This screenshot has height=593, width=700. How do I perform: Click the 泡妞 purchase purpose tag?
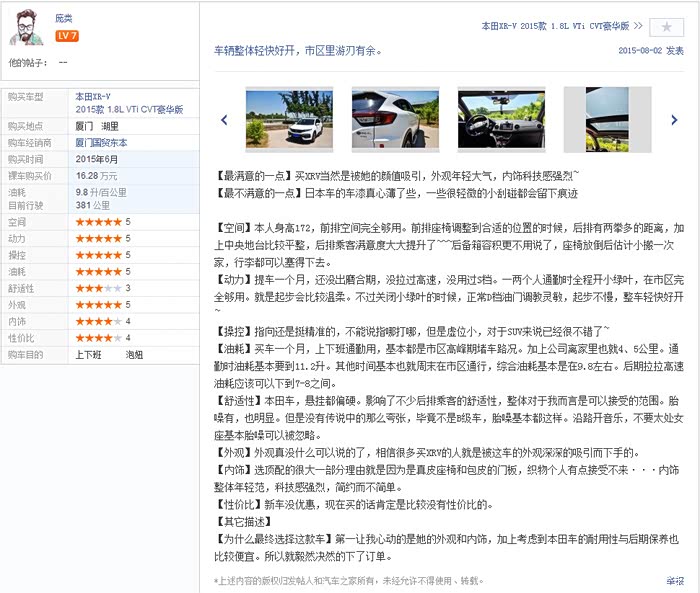tap(134, 355)
